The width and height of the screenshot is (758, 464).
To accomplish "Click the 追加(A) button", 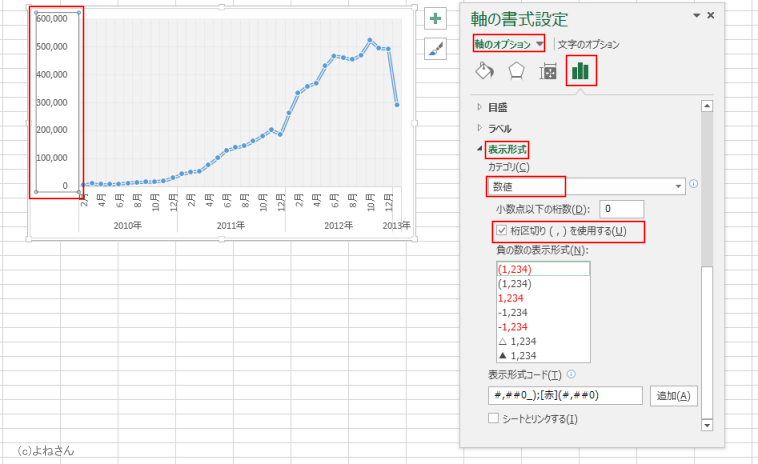I will point(673,396).
